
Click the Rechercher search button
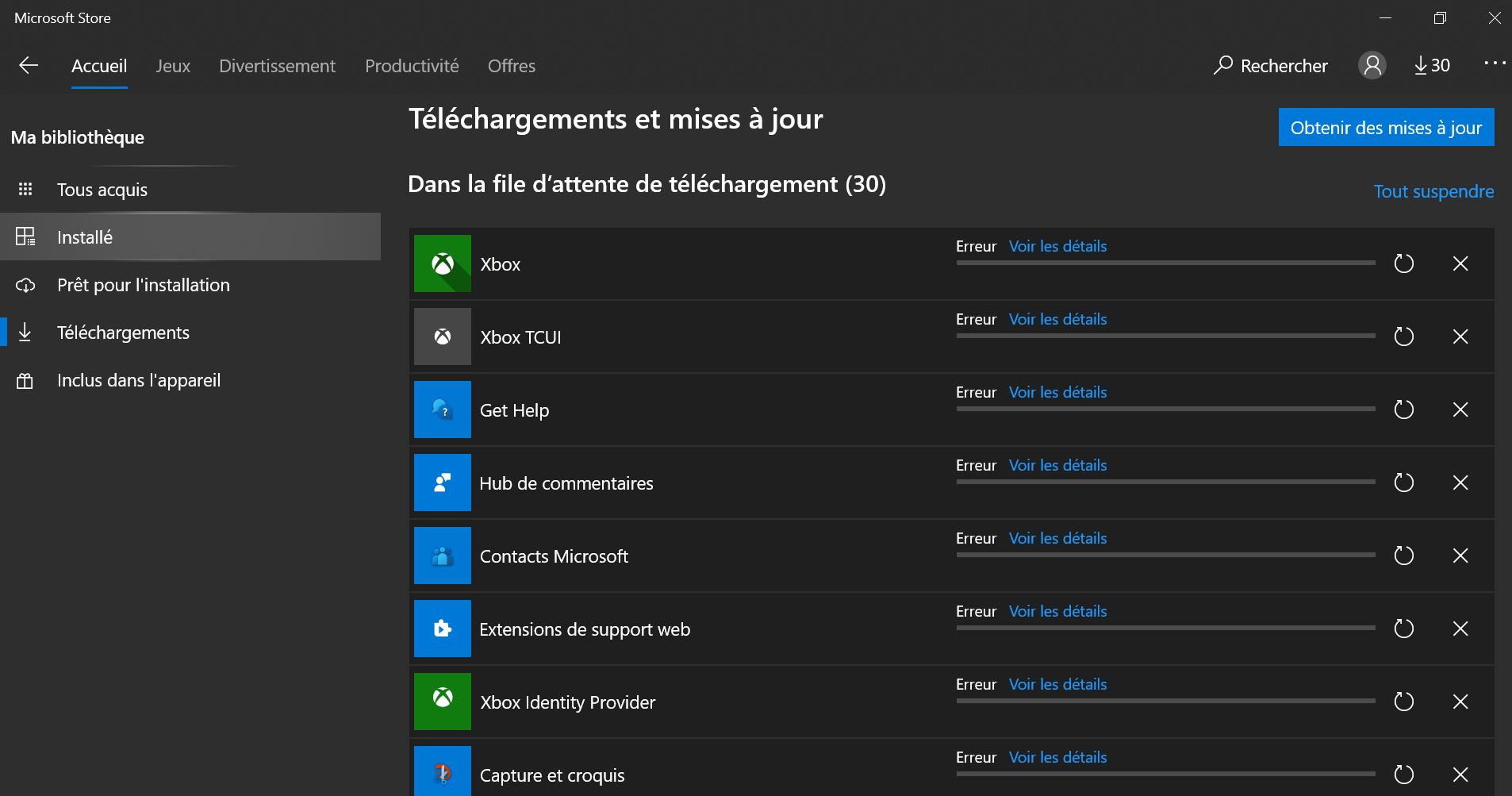tap(1270, 65)
